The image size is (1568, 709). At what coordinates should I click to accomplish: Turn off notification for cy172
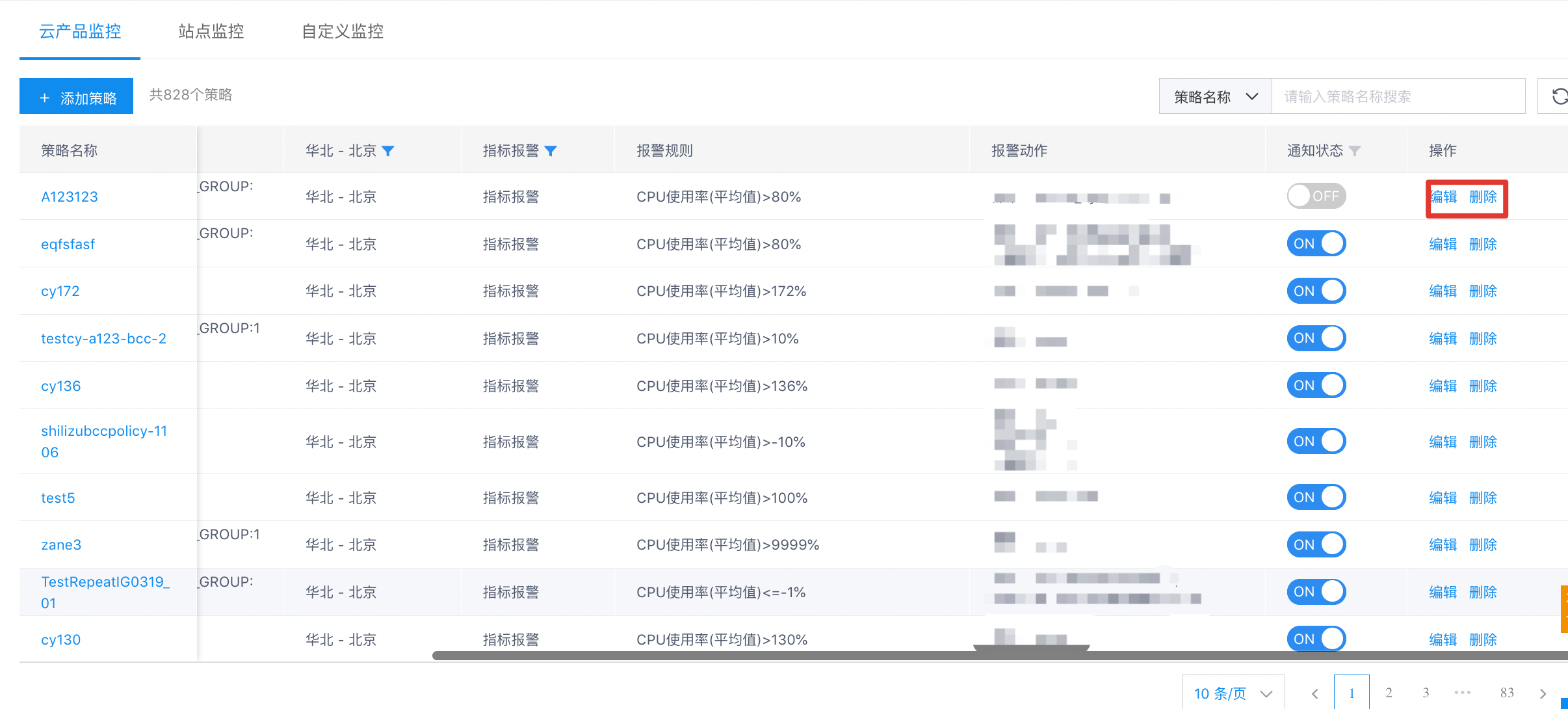pos(1316,291)
